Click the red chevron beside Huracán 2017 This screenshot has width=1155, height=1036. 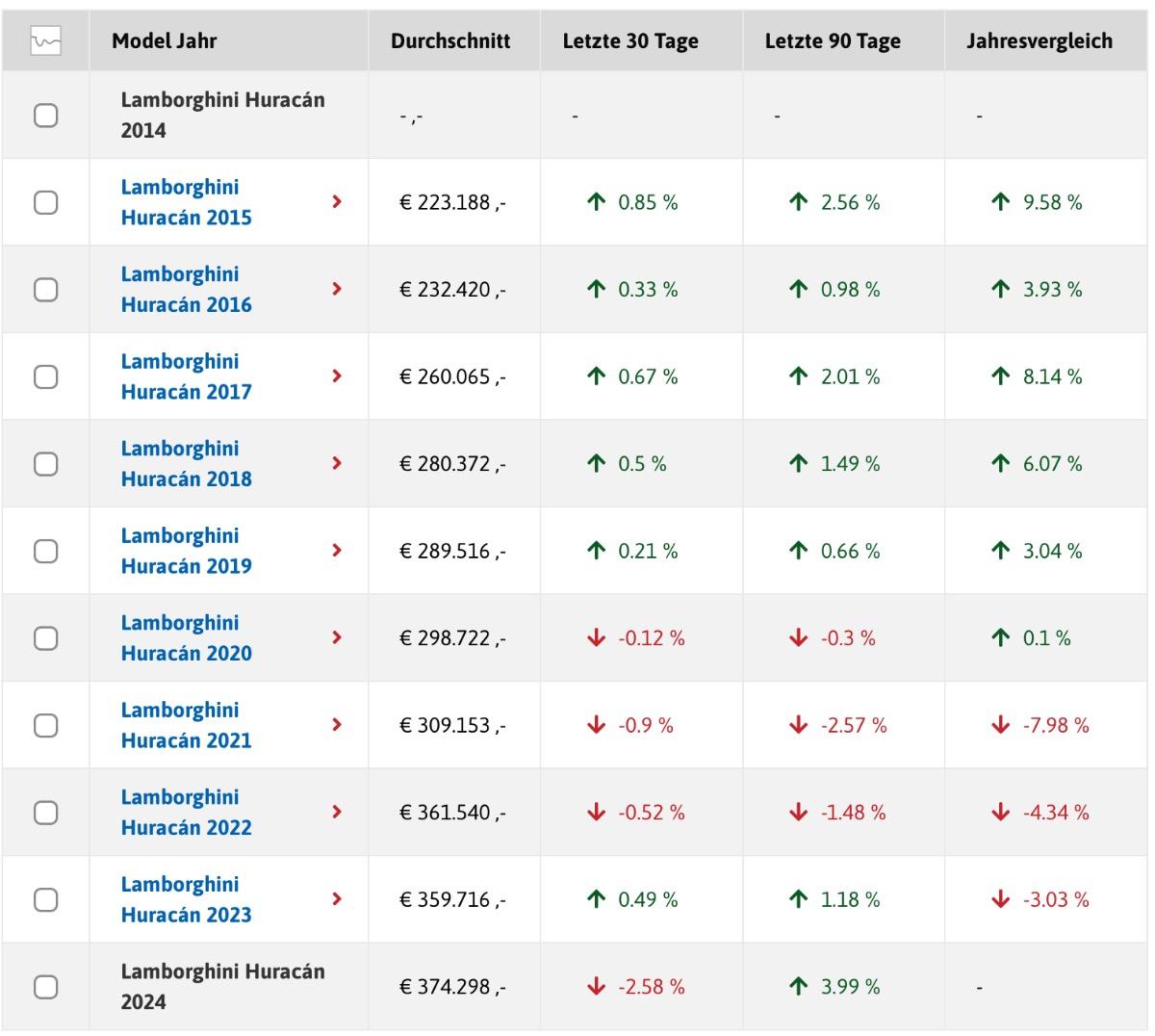(x=337, y=376)
